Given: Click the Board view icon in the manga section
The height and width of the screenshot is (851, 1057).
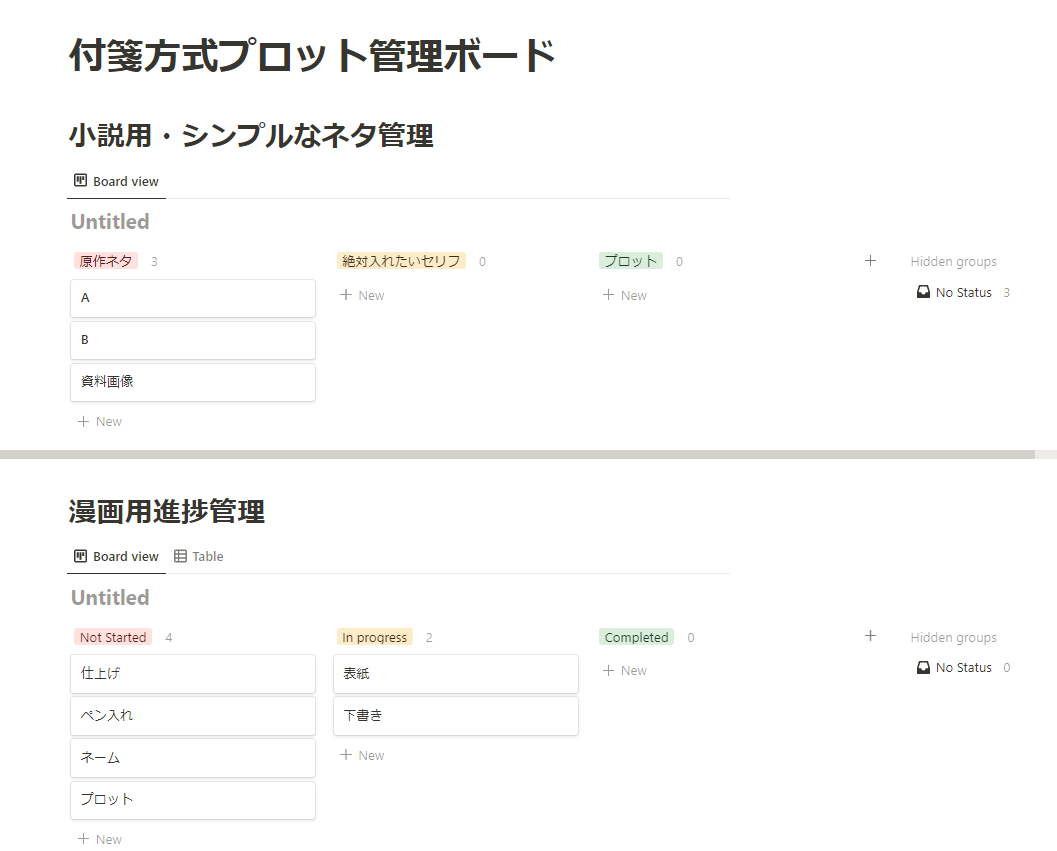Looking at the screenshot, I should (79, 556).
